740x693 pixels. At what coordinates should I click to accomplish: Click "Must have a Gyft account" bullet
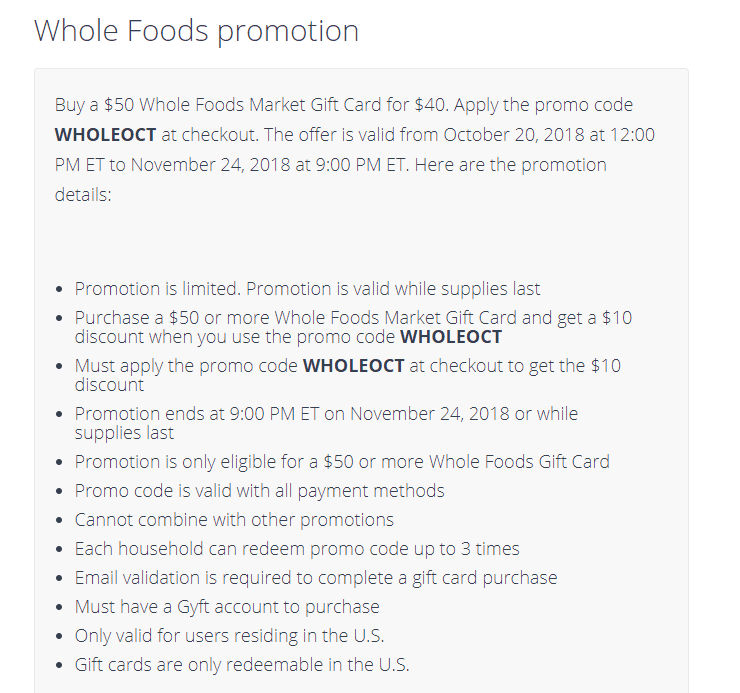click(x=227, y=607)
